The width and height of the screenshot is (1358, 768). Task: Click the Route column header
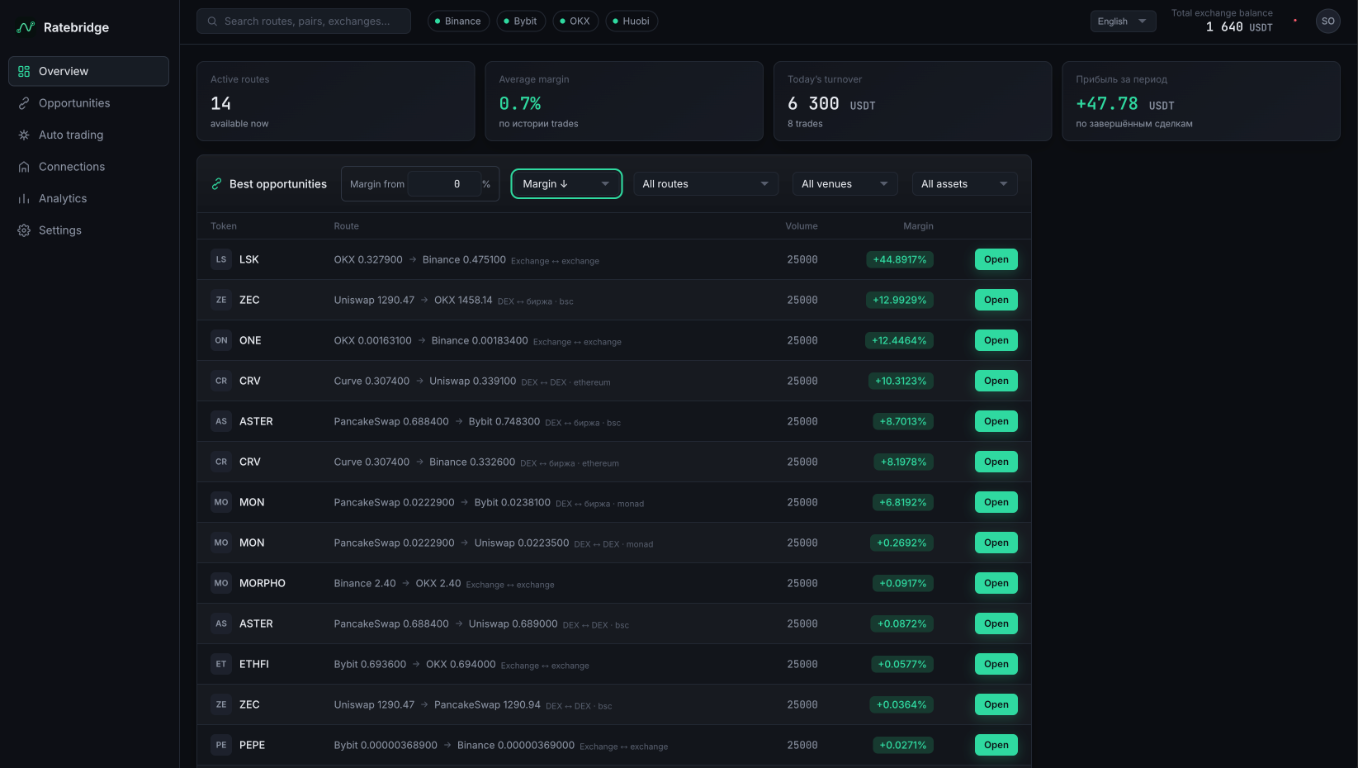345,226
